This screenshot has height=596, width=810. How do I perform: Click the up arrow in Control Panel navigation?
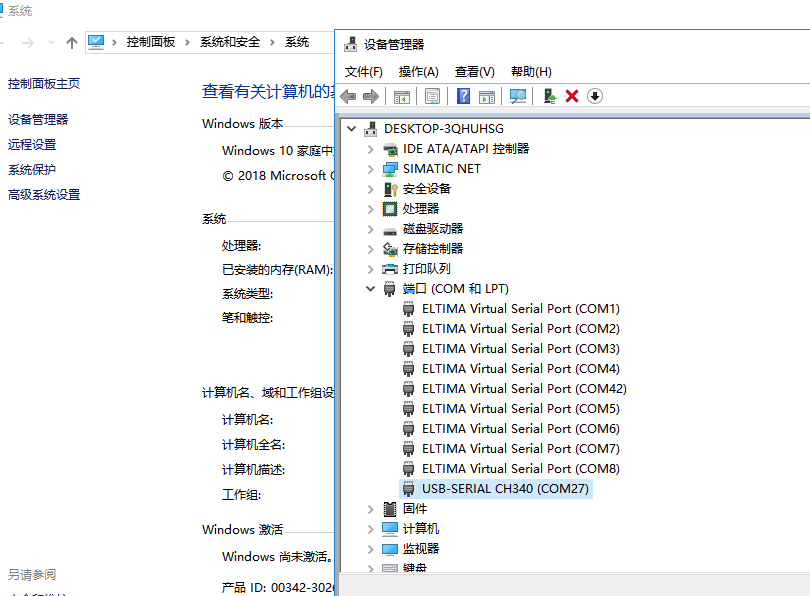(x=71, y=42)
